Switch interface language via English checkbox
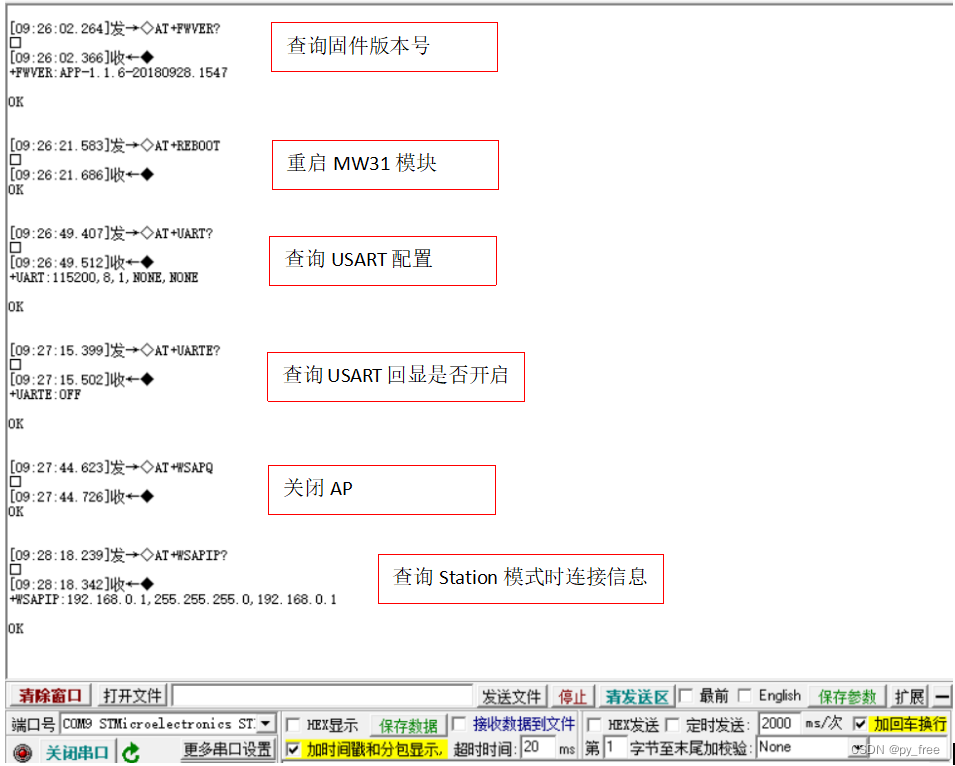Screen dimensions: 955x766 [743, 695]
